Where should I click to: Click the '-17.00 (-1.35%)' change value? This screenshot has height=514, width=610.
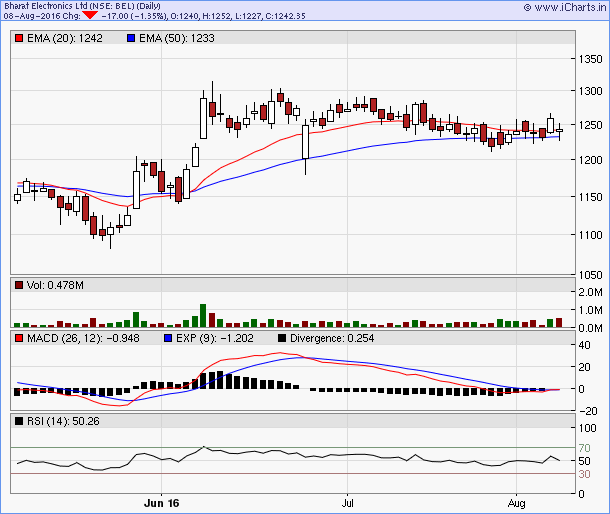135,16
